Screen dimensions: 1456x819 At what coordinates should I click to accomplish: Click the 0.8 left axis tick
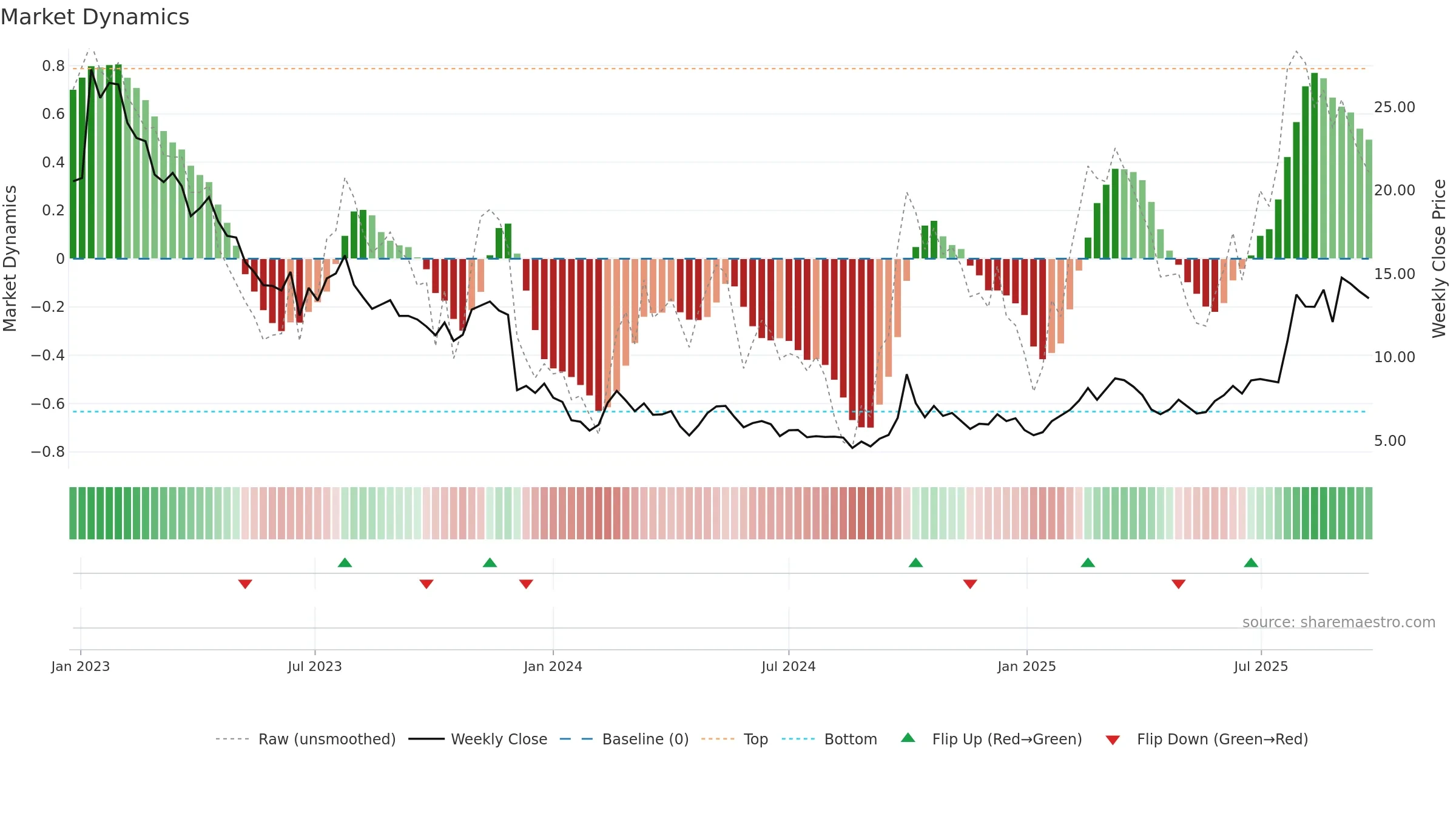click(53, 66)
